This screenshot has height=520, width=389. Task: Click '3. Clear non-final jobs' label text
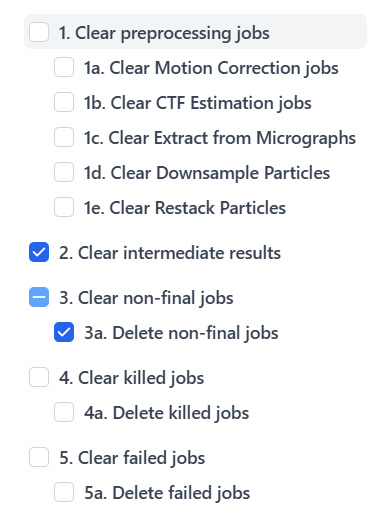[146, 298]
